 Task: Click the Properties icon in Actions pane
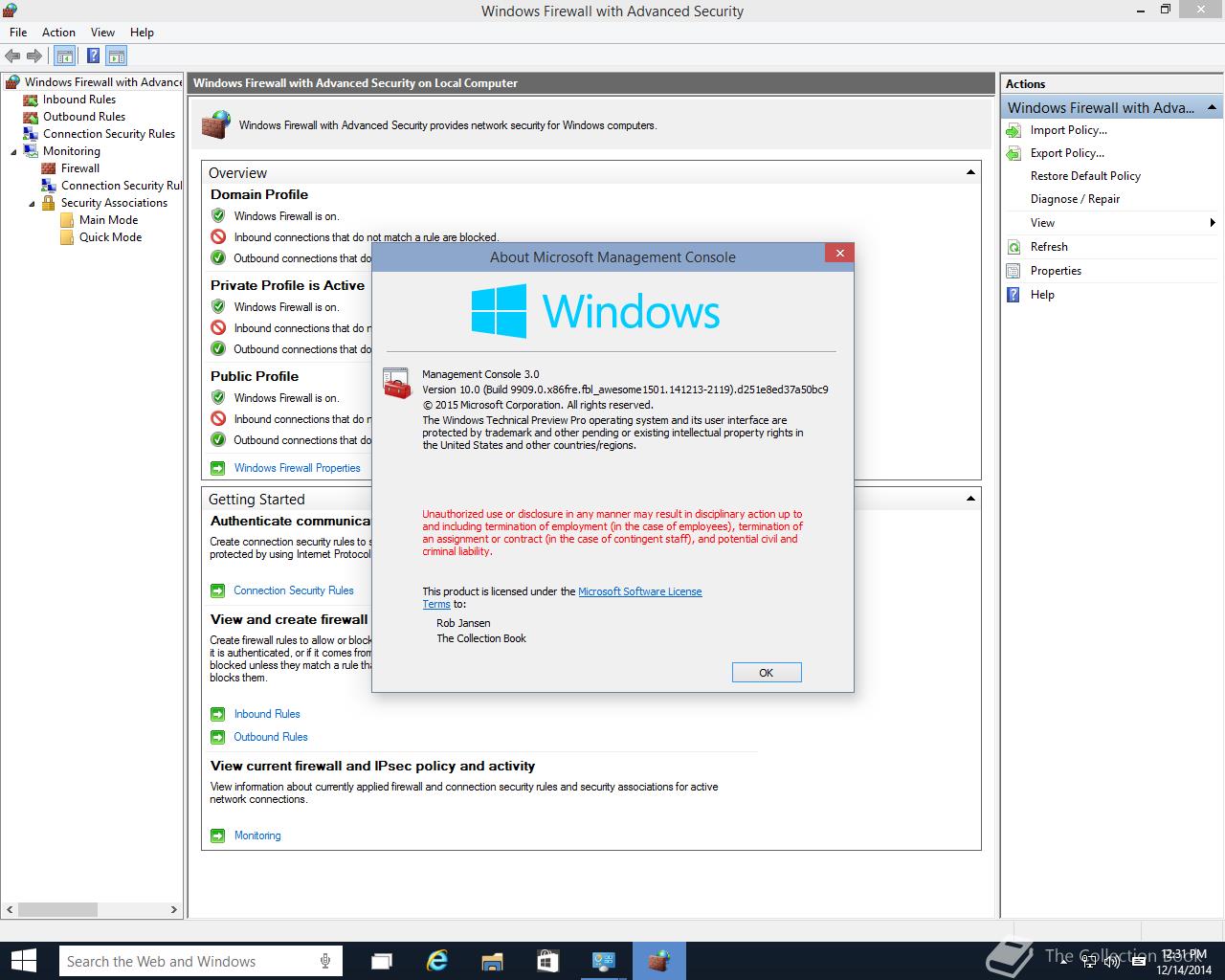[x=1013, y=271]
